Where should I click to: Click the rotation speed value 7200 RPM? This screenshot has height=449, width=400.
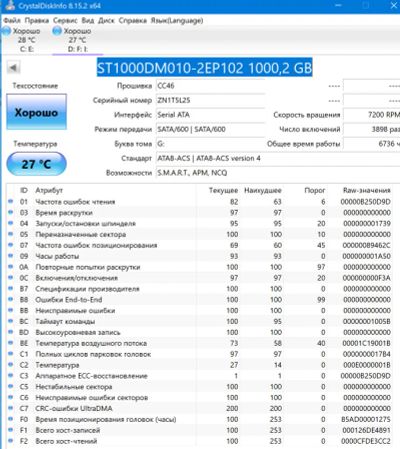point(371,115)
